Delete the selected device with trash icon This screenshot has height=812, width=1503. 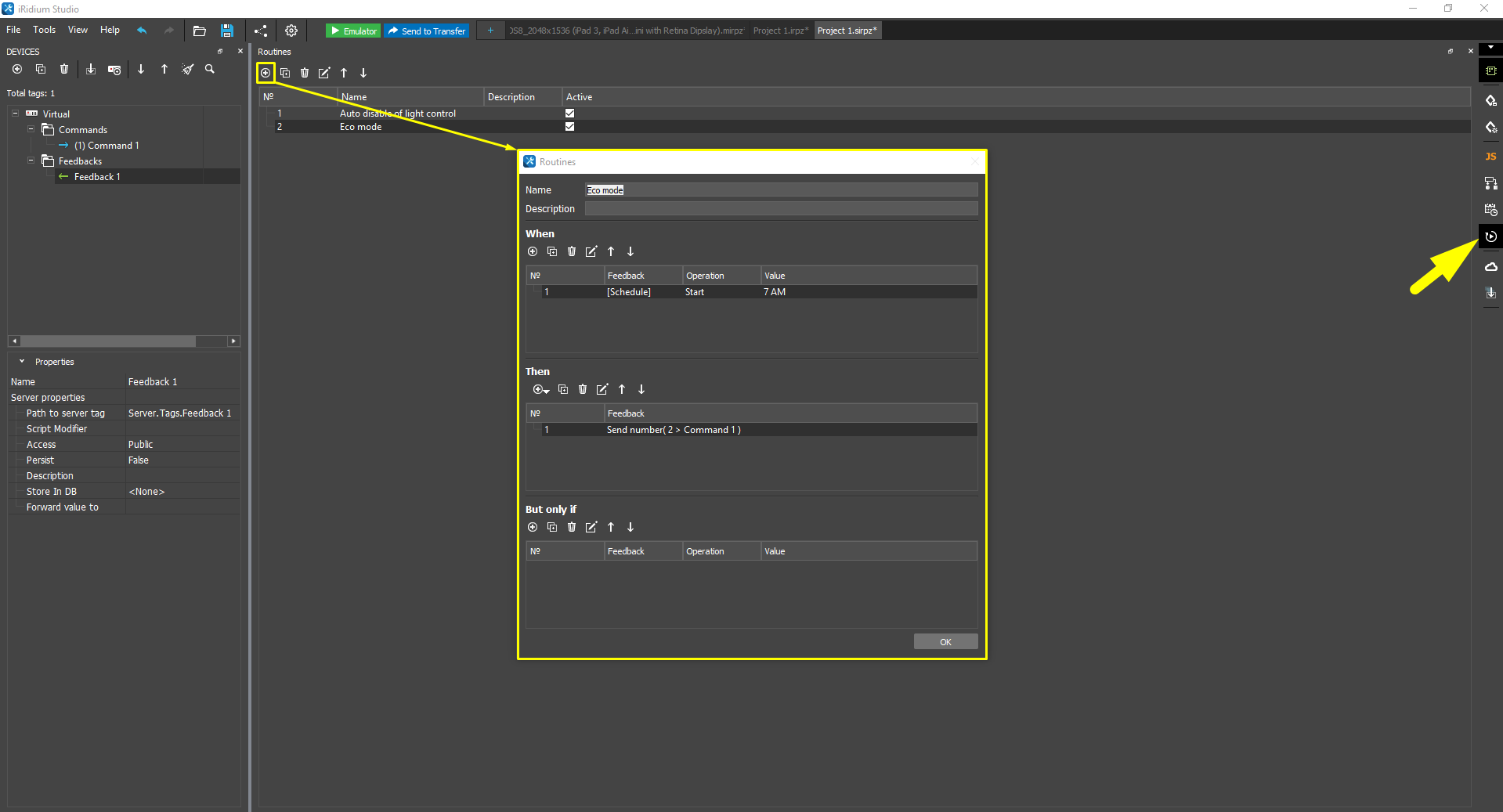click(63, 69)
